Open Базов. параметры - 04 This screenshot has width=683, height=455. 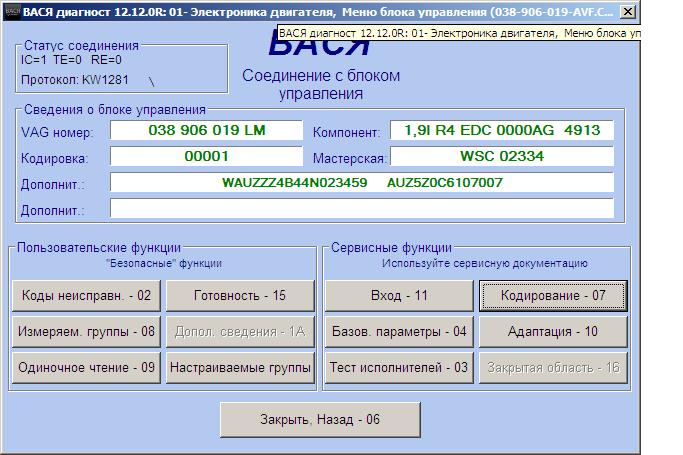point(399,332)
